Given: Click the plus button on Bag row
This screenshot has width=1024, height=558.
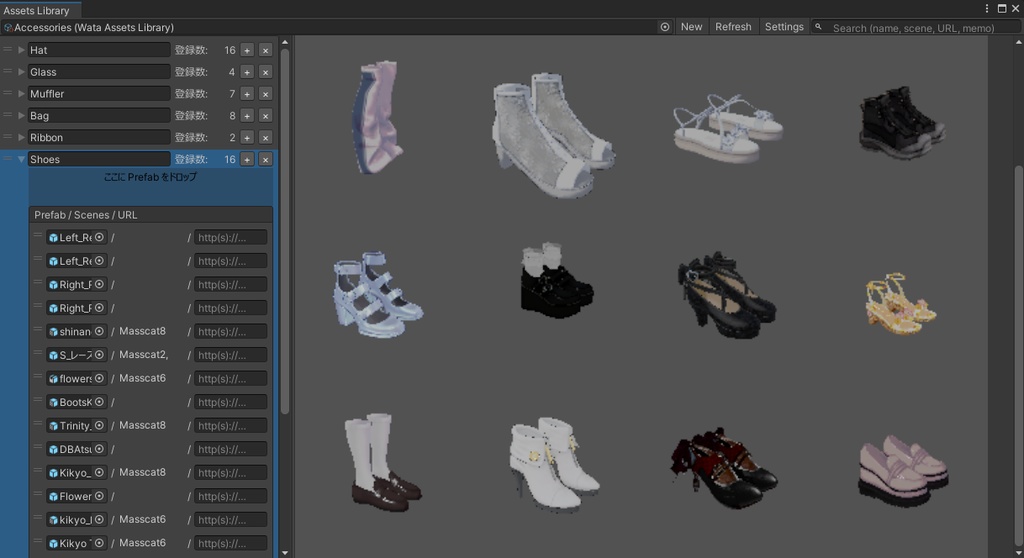Looking at the screenshot, I should [x=247, y=116].
